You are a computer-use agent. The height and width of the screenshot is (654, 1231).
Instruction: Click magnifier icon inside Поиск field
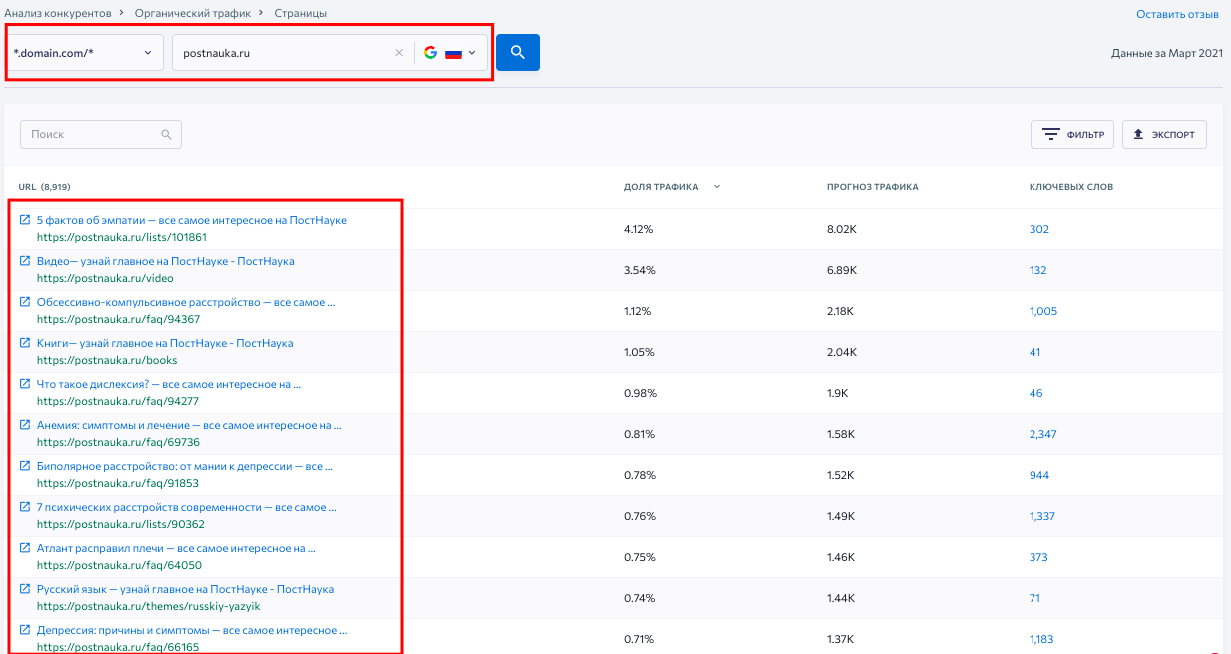[165, 134]
